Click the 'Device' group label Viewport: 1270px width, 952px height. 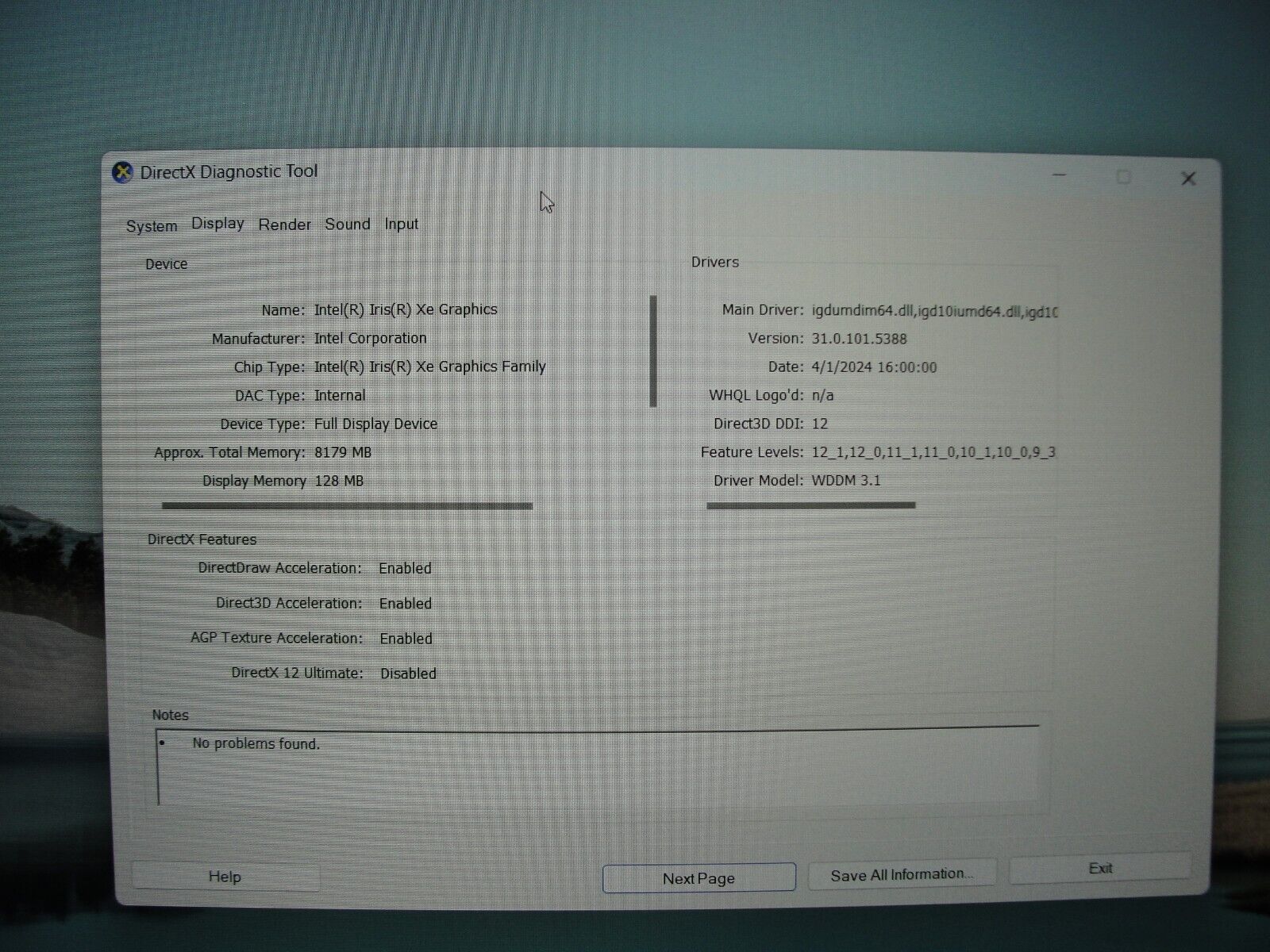166,264
